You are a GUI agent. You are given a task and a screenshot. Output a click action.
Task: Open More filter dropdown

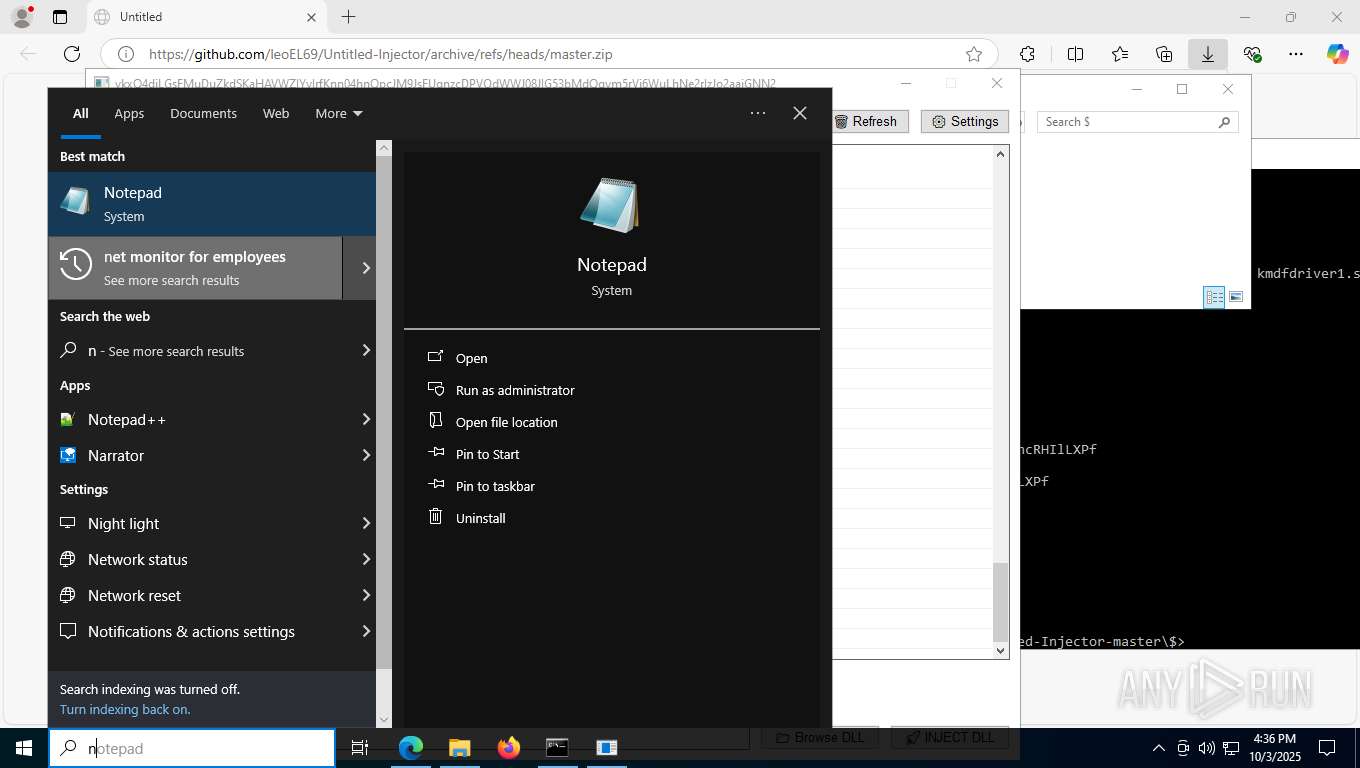pos(338,113)
